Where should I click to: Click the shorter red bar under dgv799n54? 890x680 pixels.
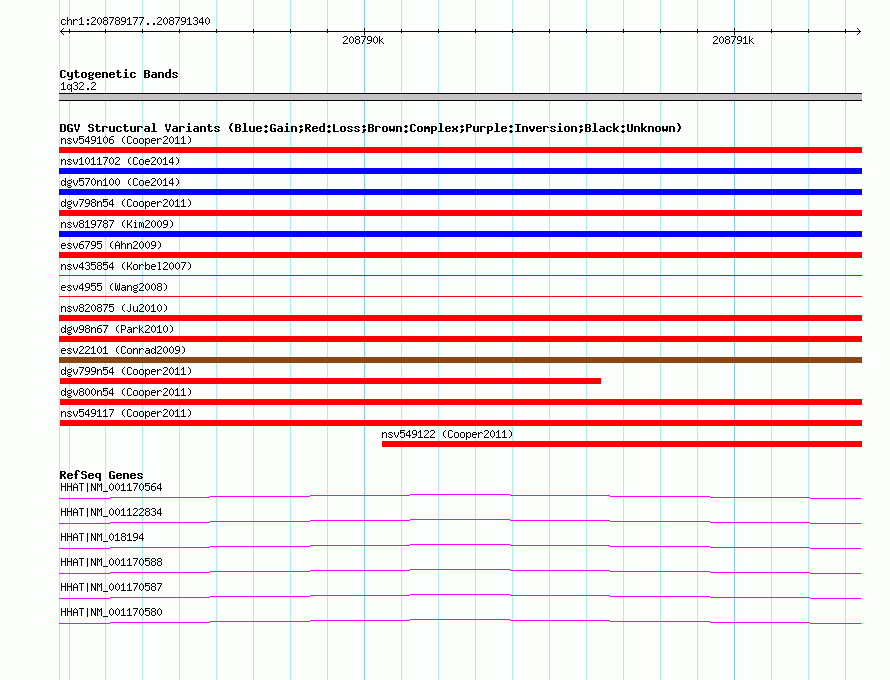[x=330, y=381]
